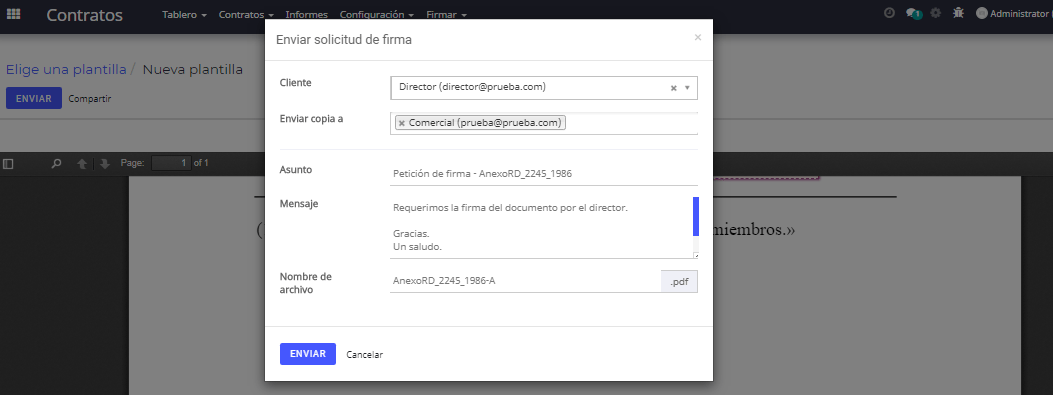Image resolution: width=1053 pixels, height=395 pixels.
Task: Click the Mensaje resize handle corner
Action: click(x=696, y=255)
